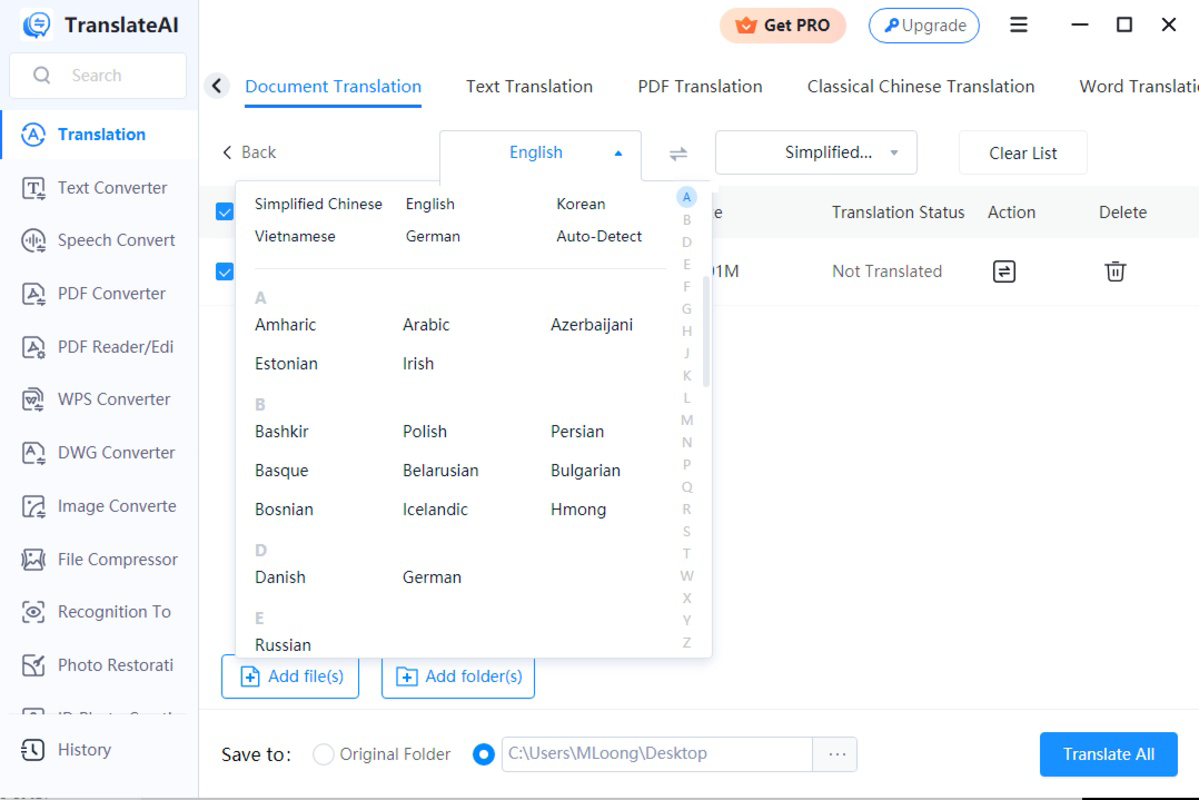Screen dimensions: 1199x800
Task: Open the hamburger menu
Action: pos(1019,25)
